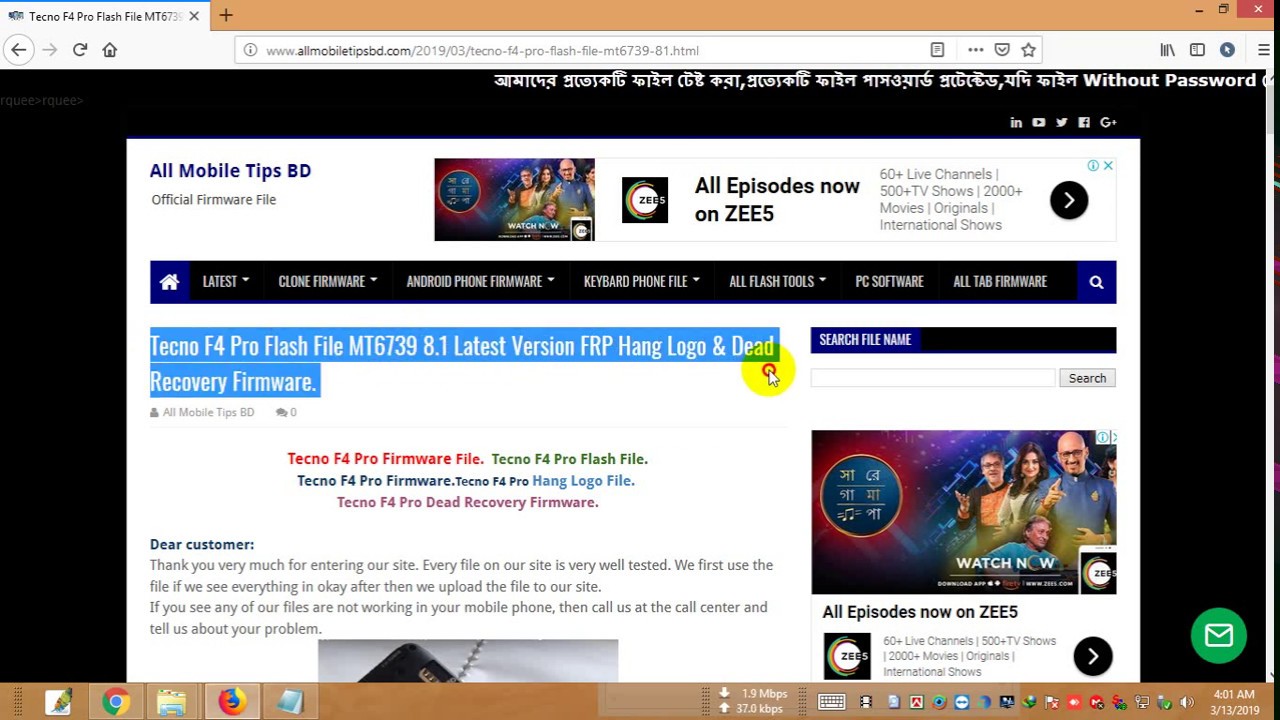
Task: Visit the site's LinkedIn page
Action: 1016,122
